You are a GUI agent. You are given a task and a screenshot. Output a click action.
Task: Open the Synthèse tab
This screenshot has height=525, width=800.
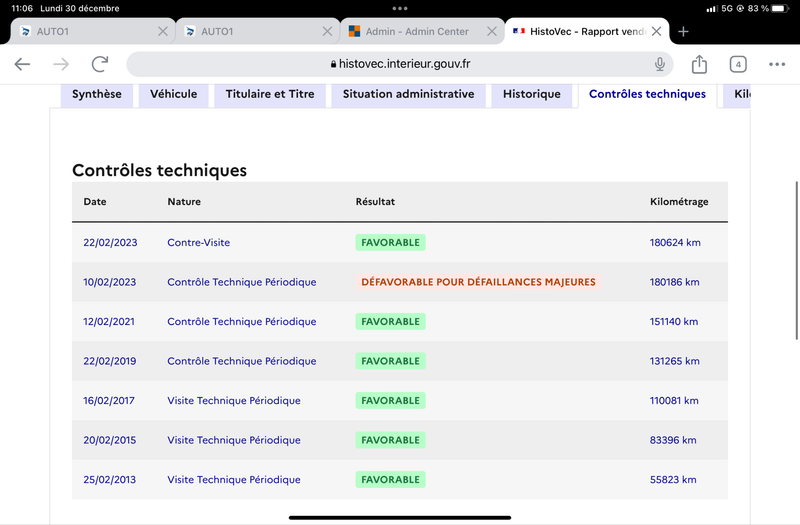96,94
